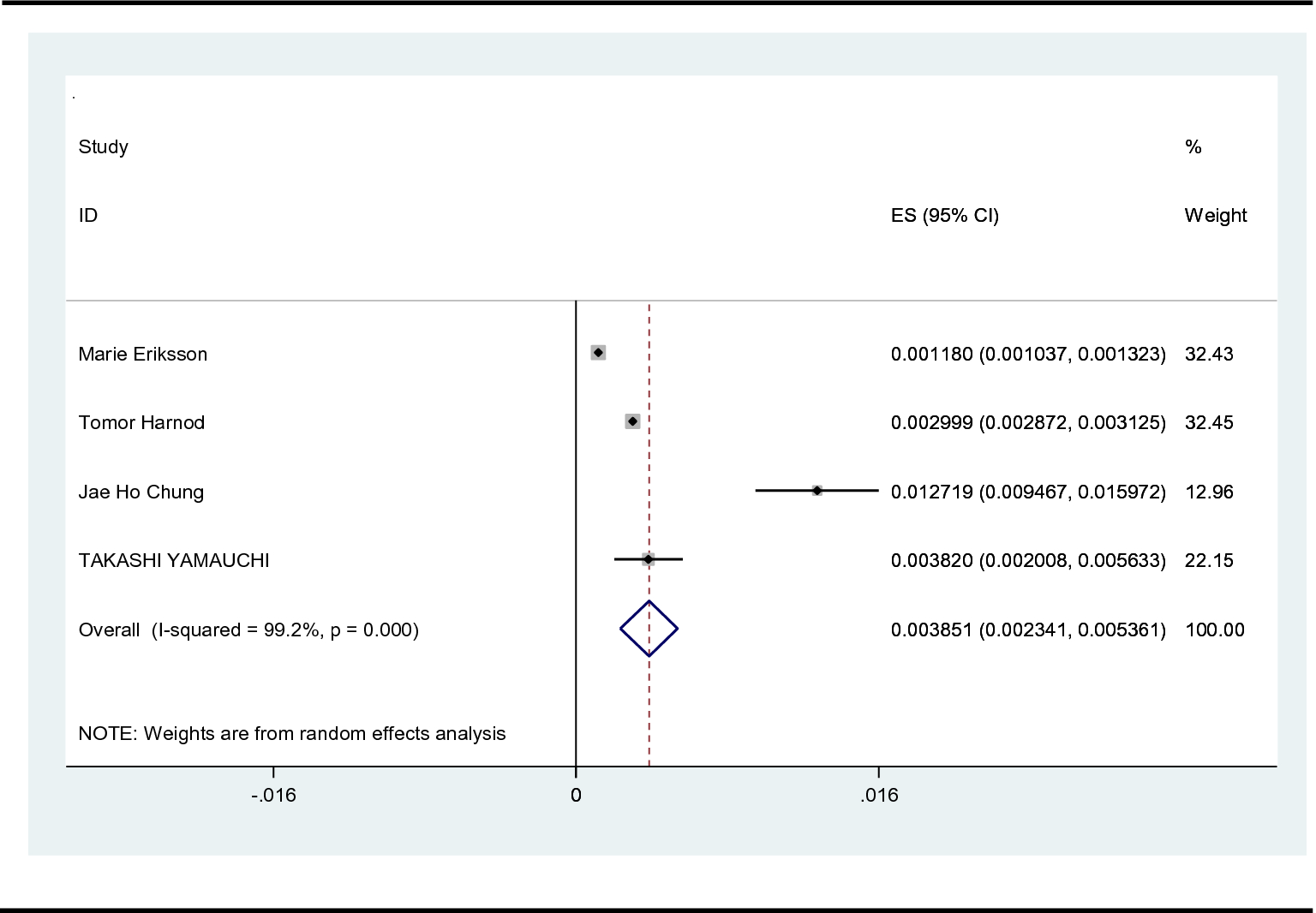
Task: Click the Marie Eriksson point estimate marker
Action: (598, 353)
